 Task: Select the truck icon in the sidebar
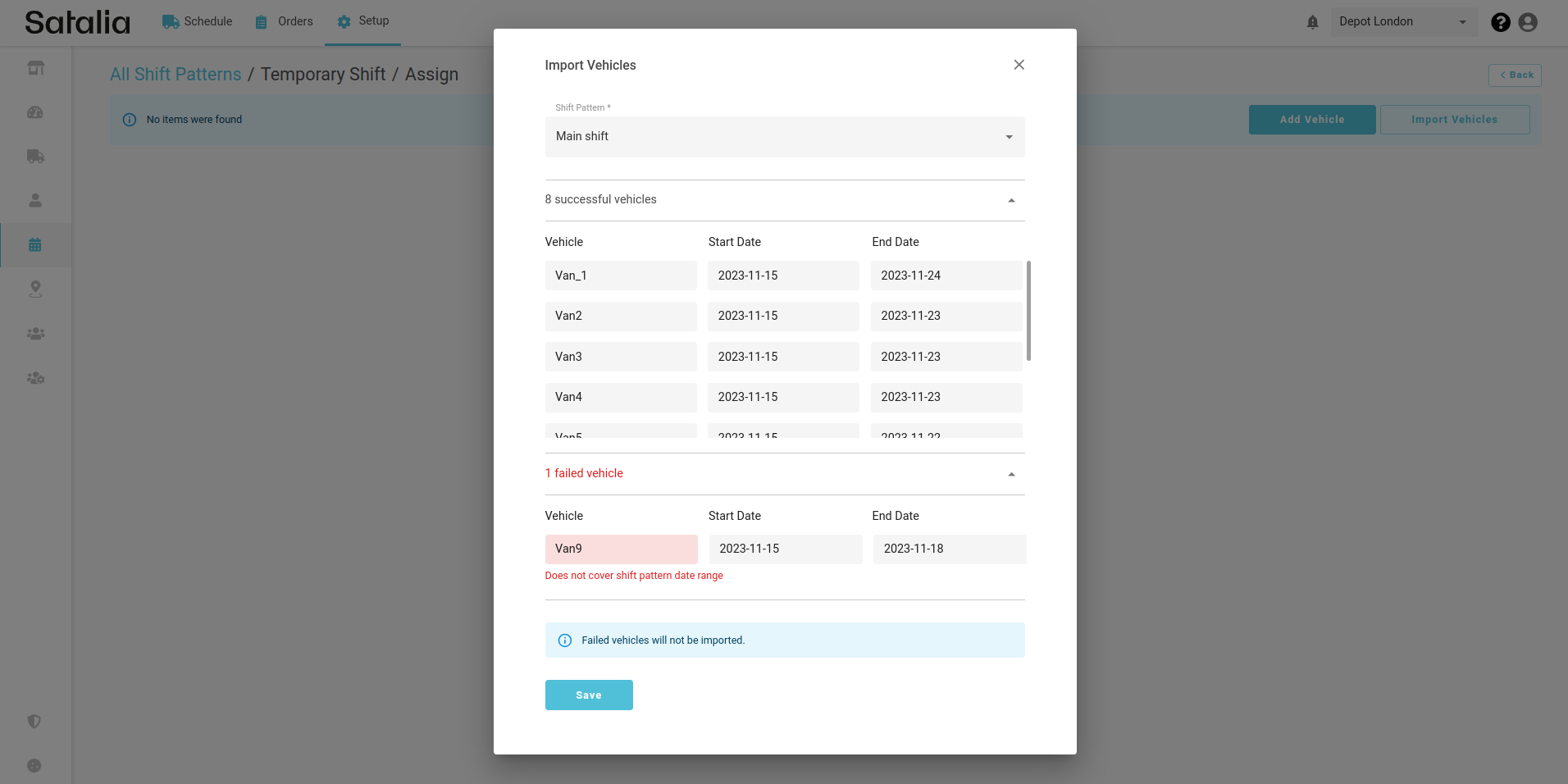35,157
